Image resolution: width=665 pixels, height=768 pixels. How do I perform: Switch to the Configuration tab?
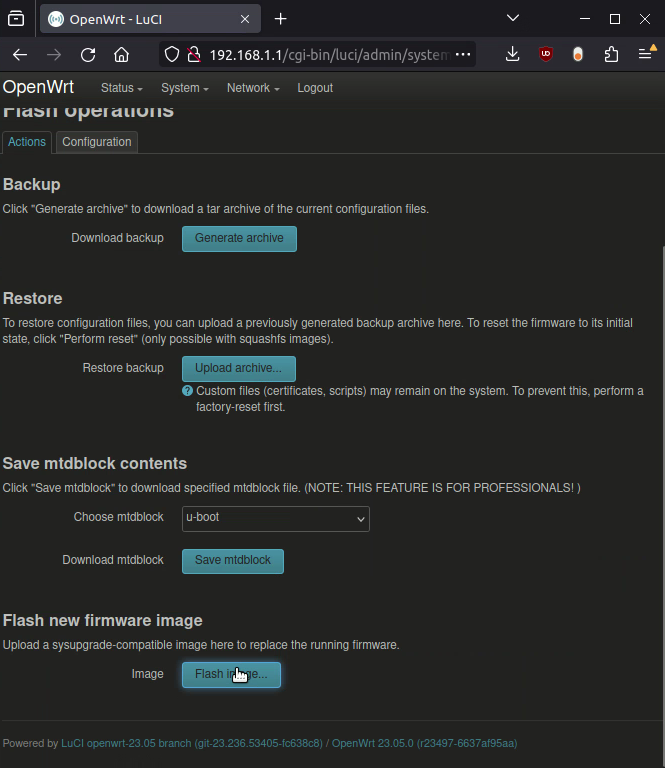96,142
